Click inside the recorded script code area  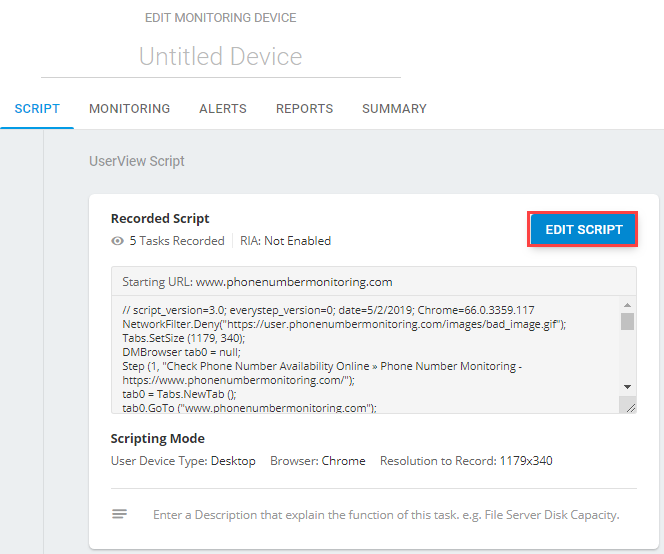pos(360,353)
